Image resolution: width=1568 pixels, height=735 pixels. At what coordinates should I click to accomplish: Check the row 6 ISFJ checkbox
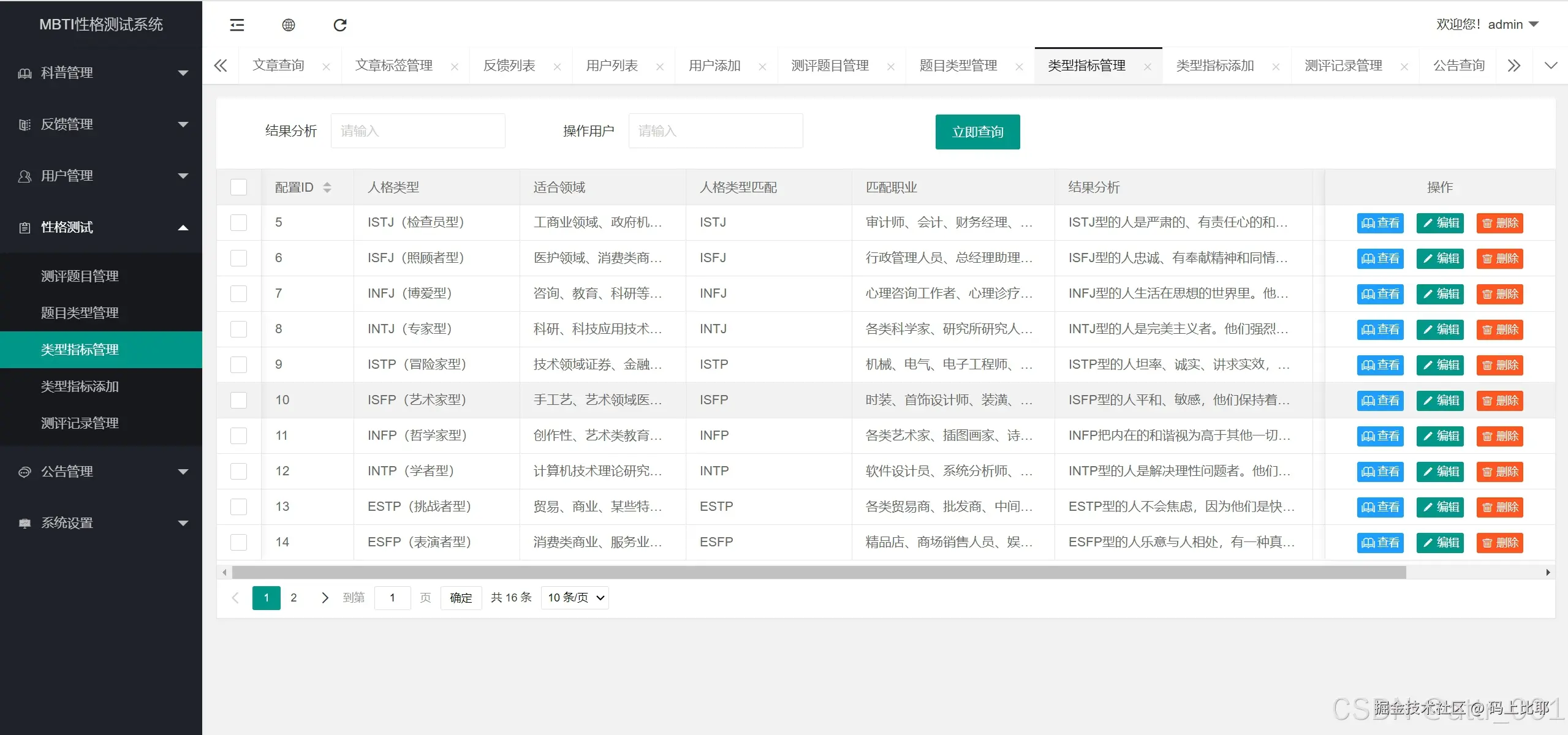click(238, 258)
